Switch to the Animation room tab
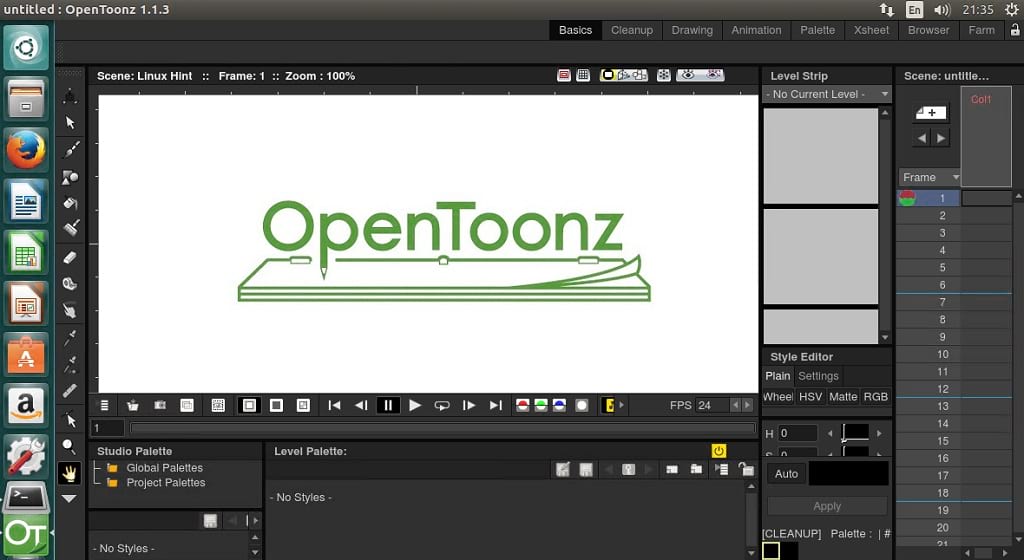 [756, 30]
